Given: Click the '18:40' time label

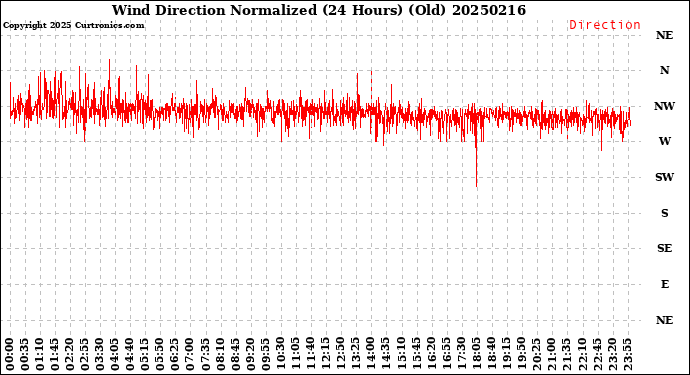Looking at the screenshot, I should point(491,355).
